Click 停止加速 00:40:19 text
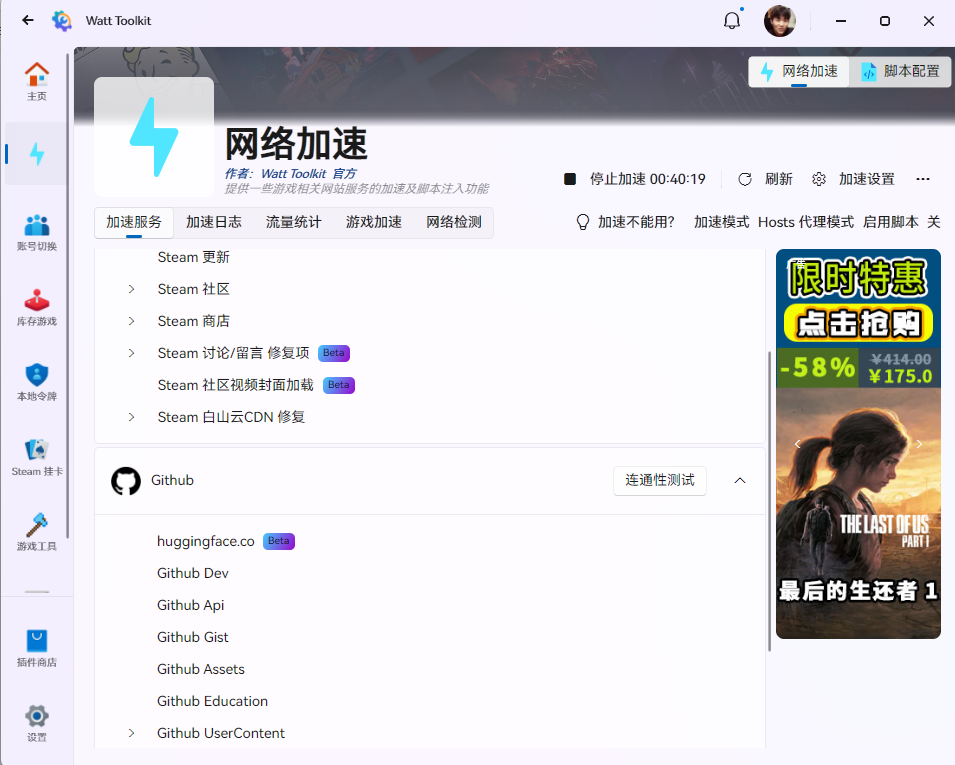This screenshot has height=765, width=955. (648, 179)
